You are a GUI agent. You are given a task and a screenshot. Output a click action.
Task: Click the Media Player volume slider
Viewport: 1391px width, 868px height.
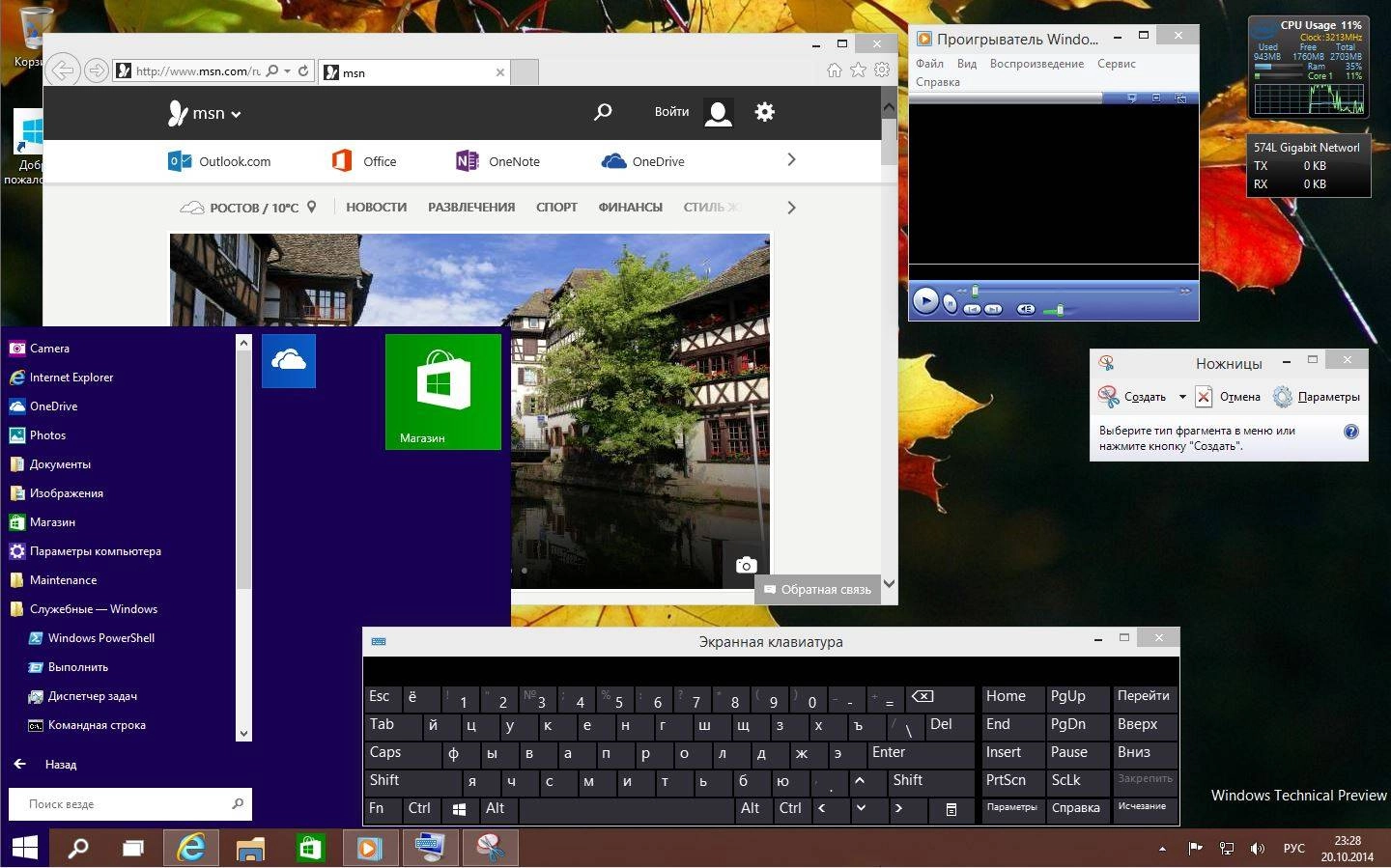[x=1063, y=310]
